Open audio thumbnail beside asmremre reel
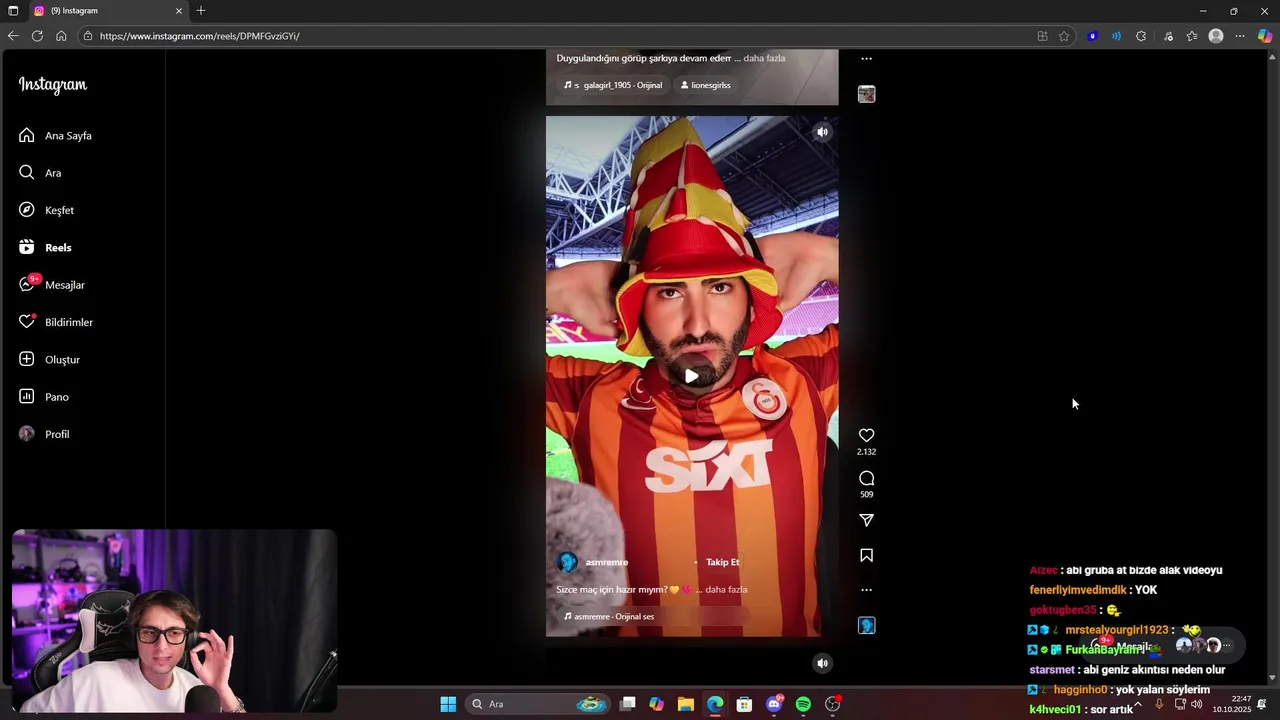 coord(866,625)
